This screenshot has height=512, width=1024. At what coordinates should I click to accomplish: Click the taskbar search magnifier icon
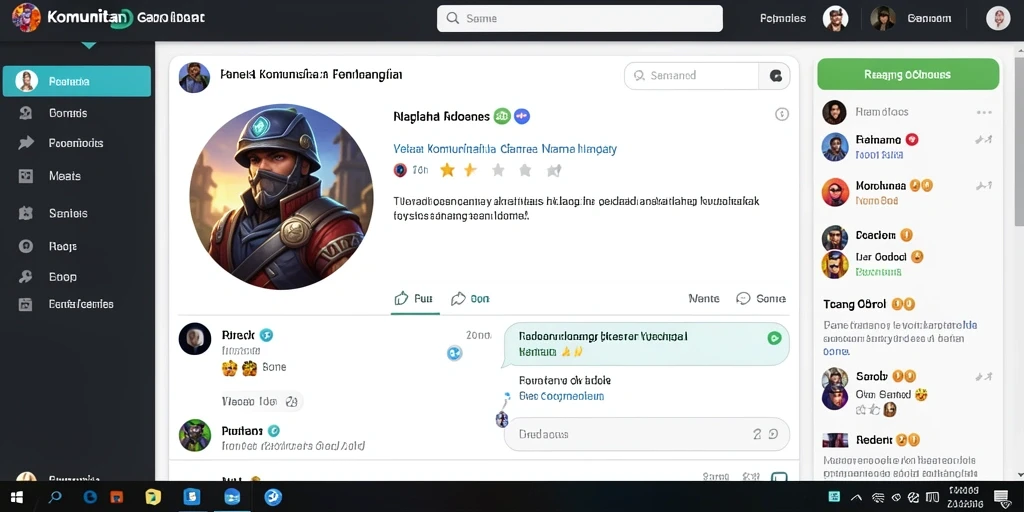(56, 497)
